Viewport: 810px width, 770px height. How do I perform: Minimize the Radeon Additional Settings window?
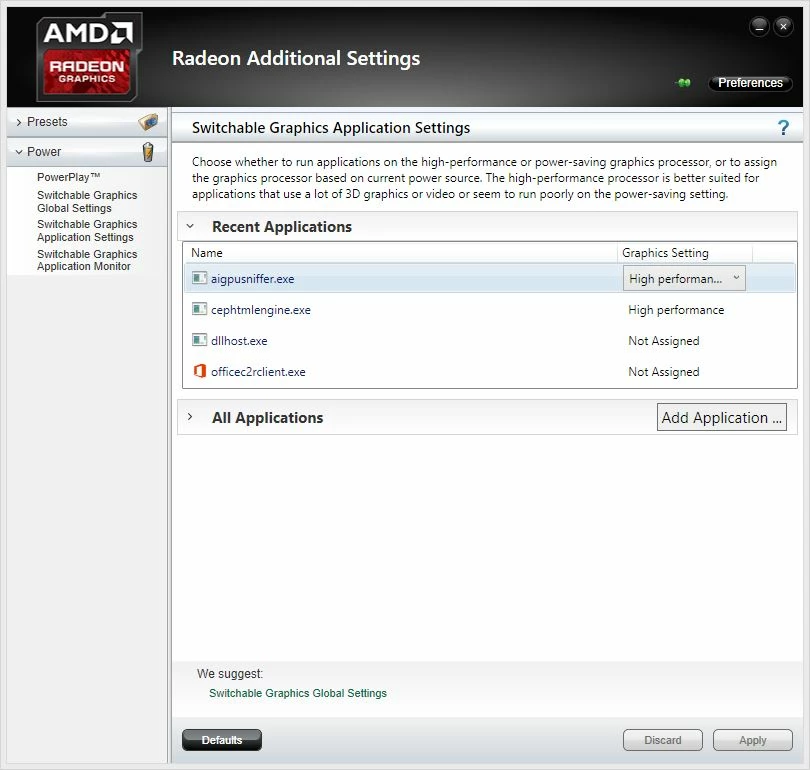[x=759, y=26]
